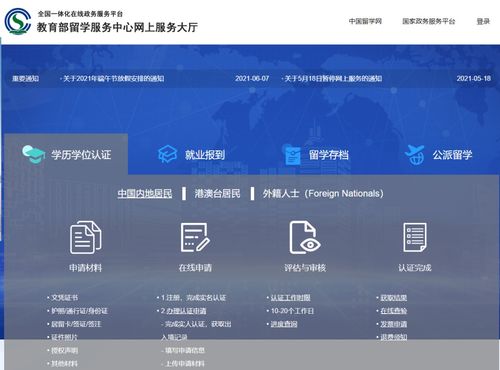Click the 申请材料 documents icon
This screenshot has width=500, height=370.
pyautogui.click(x=86, y=238)
